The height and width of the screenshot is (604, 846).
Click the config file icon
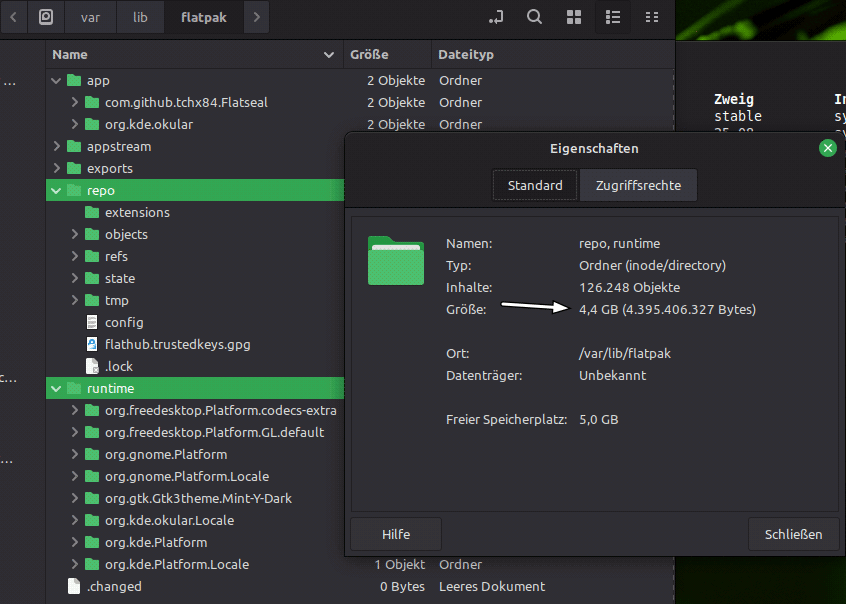click(92, 322)
